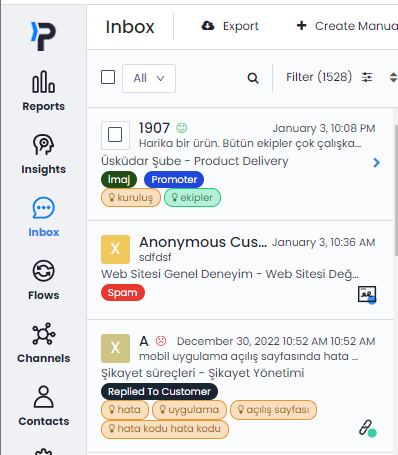
Task: Click the image attachment icon in Spam item
Action: 367,294
